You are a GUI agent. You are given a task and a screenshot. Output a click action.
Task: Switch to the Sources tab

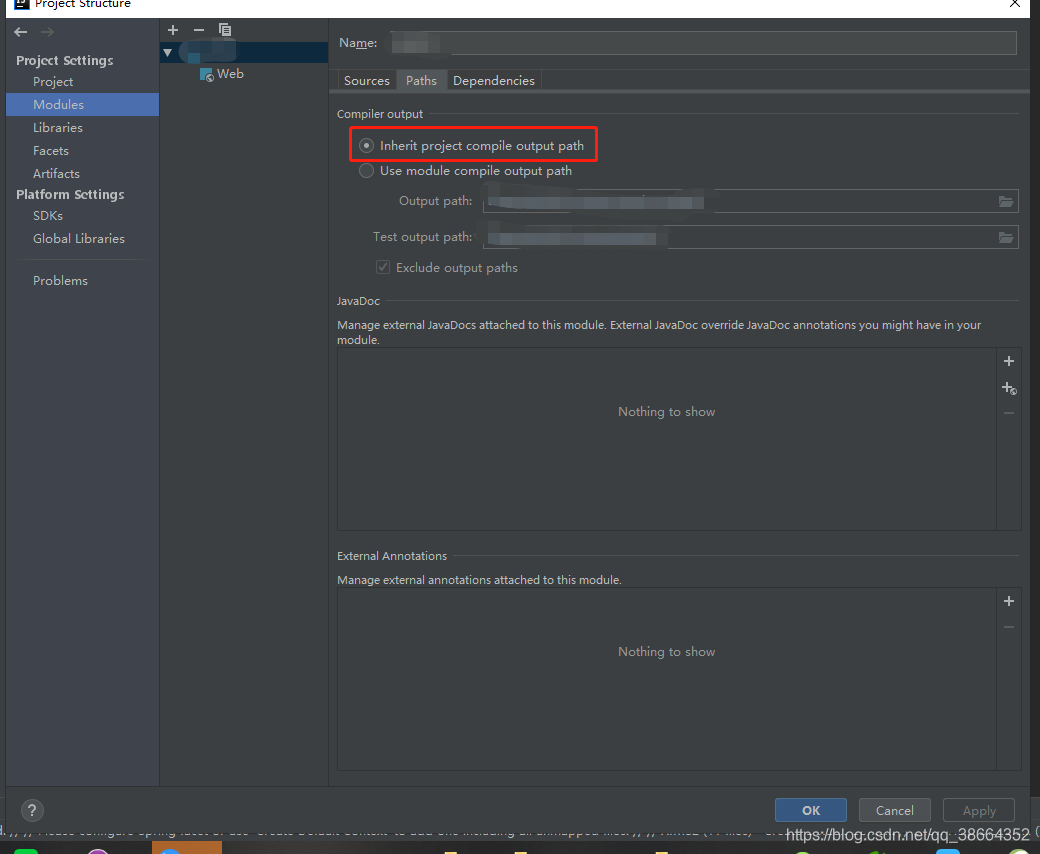pos(366,81)
